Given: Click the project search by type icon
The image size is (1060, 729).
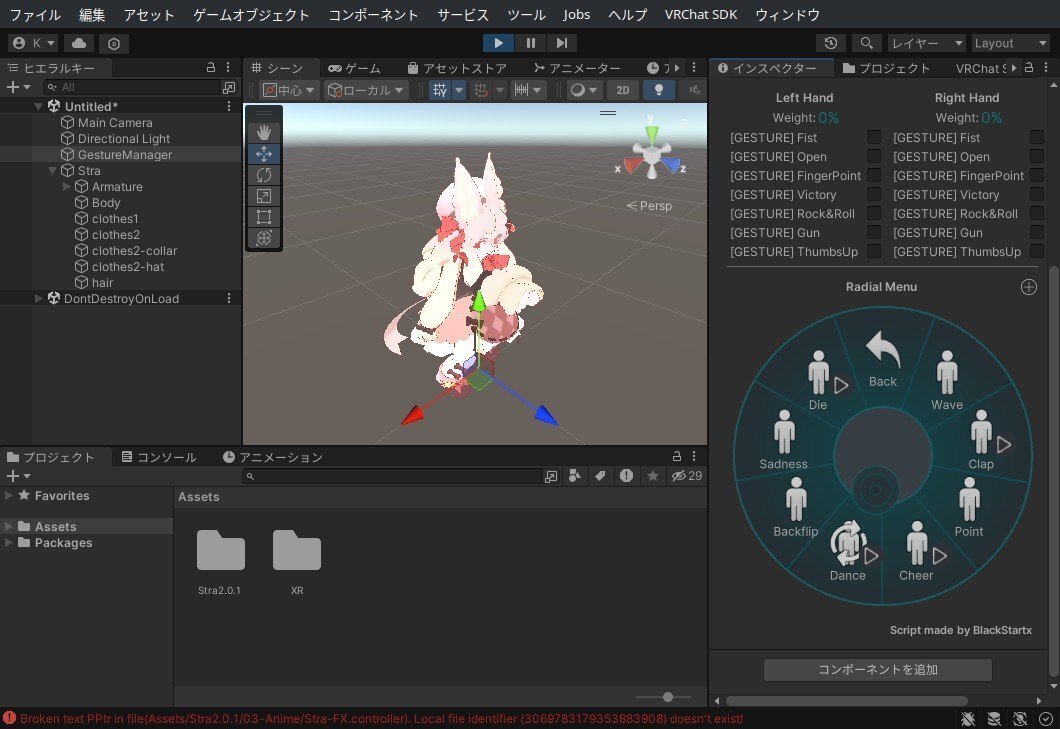Looking at the screenshot, I should coord(575,476).
